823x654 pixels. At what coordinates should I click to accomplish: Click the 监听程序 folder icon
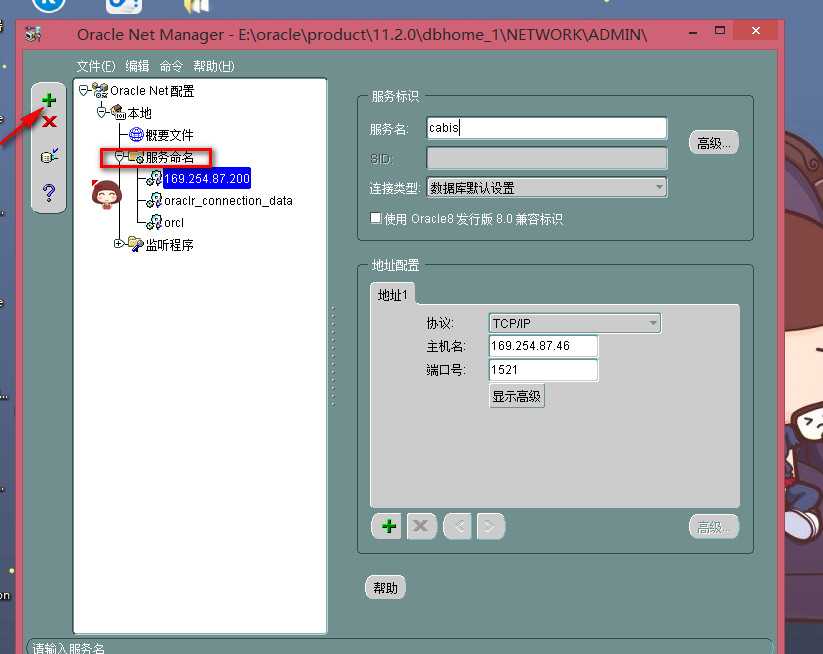click(135, 245)
